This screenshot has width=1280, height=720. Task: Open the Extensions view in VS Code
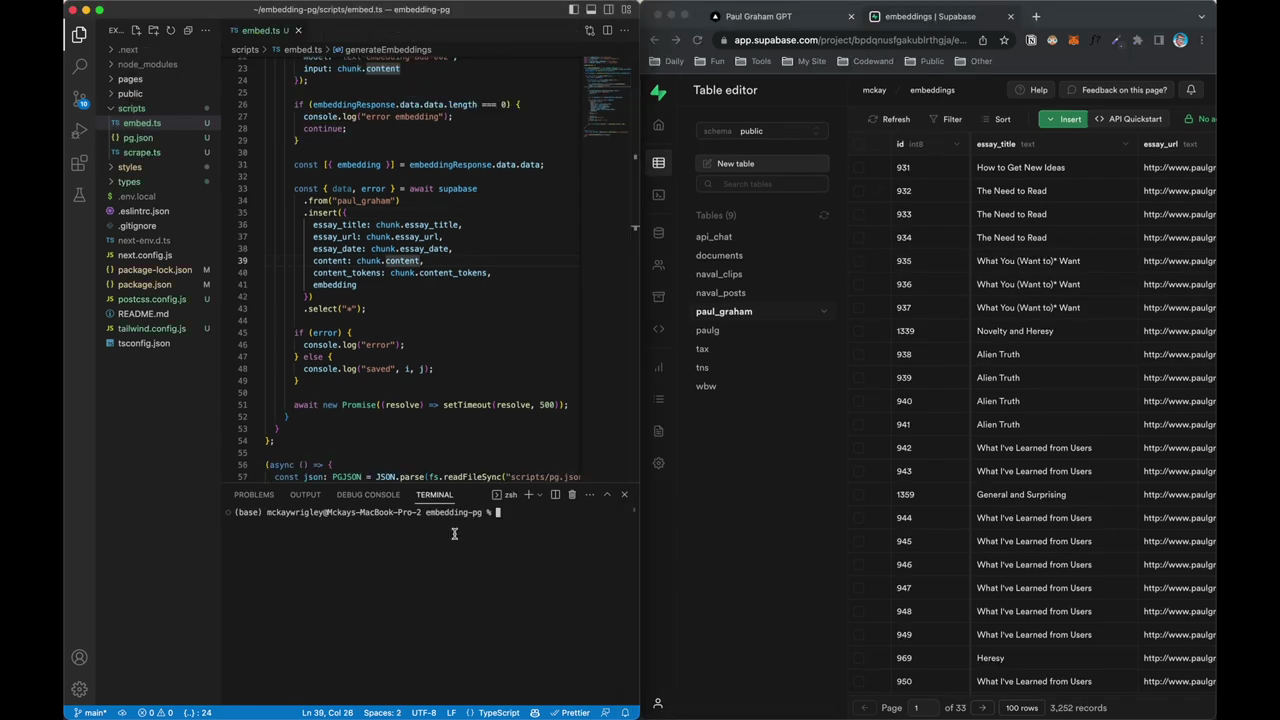click(79, 163)
